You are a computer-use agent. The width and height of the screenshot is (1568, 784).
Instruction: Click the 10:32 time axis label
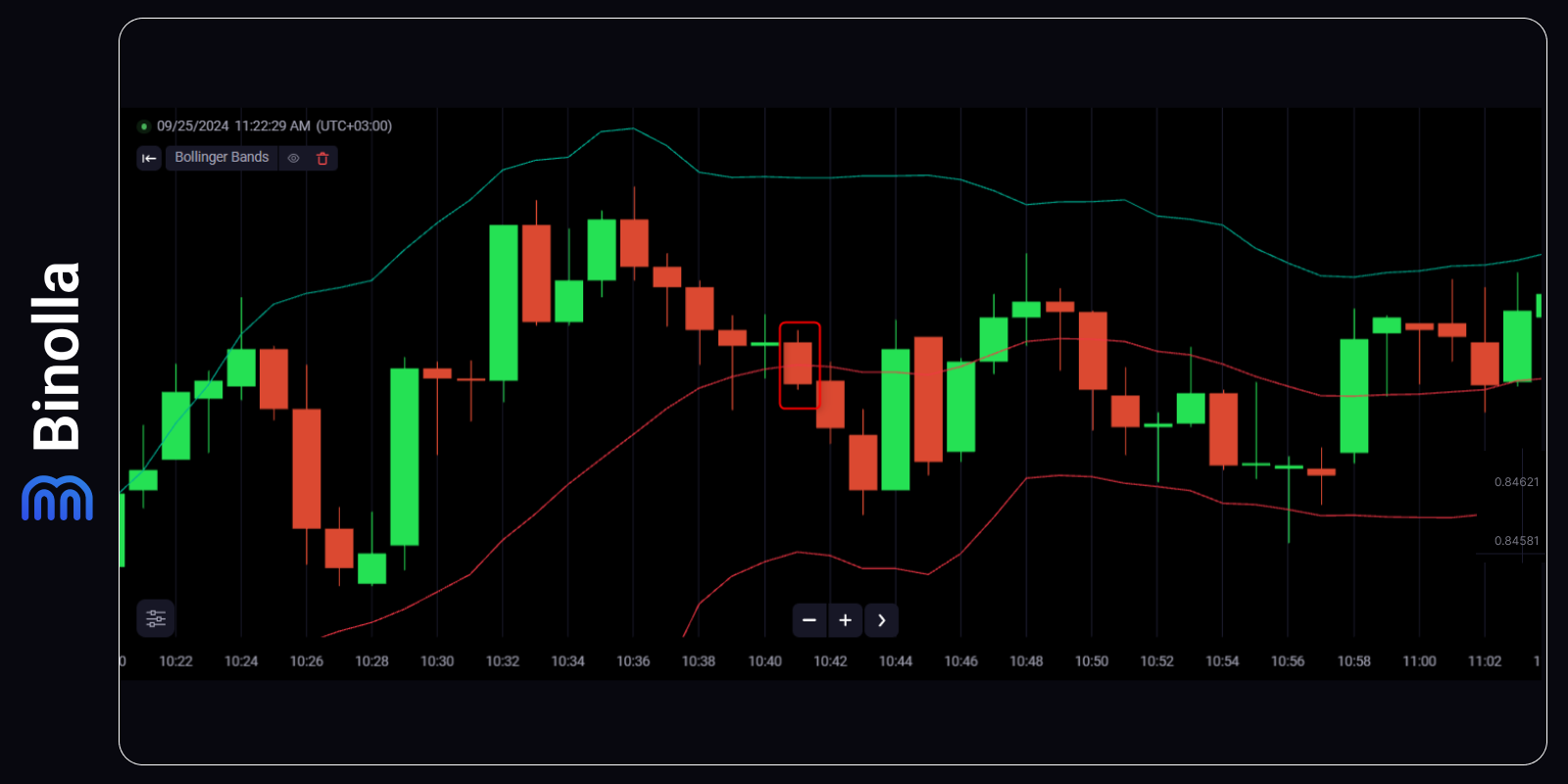[503, 661]
